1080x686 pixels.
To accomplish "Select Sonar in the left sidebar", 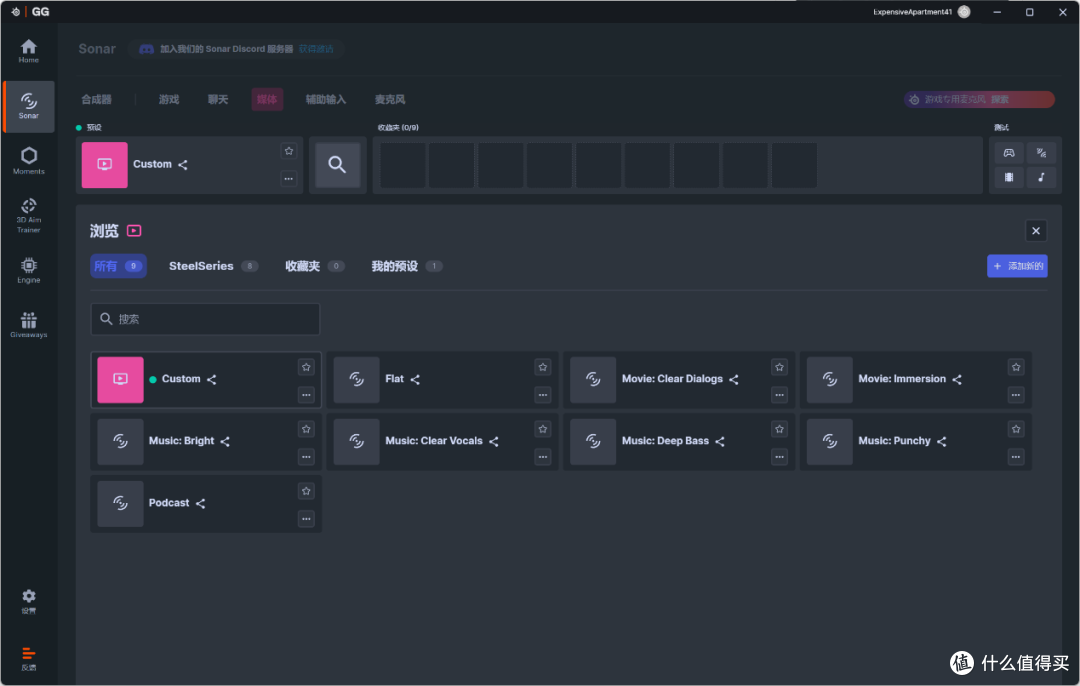I will [28, 106].
